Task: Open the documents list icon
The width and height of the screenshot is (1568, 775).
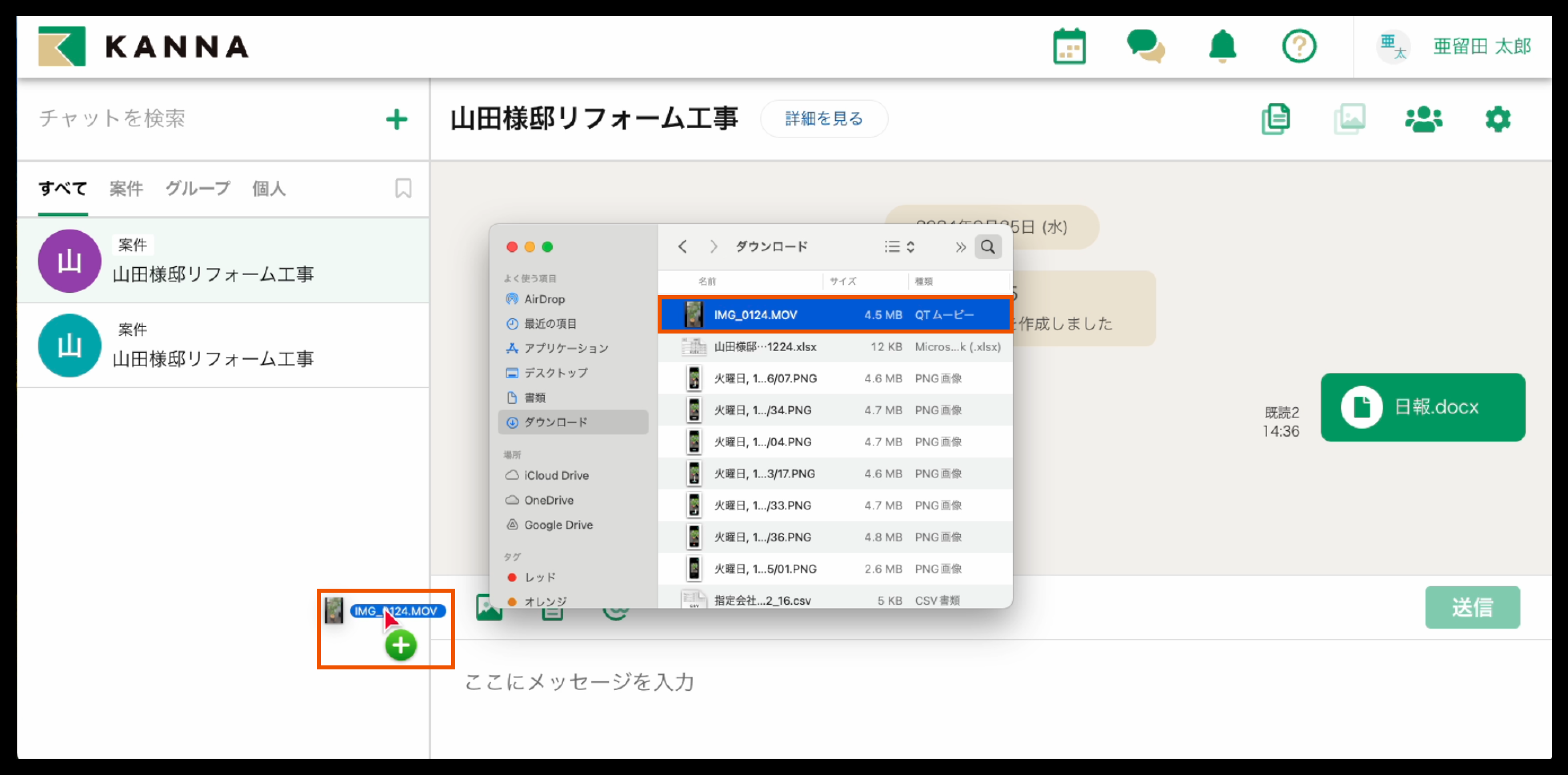Action: [1276, 119]
